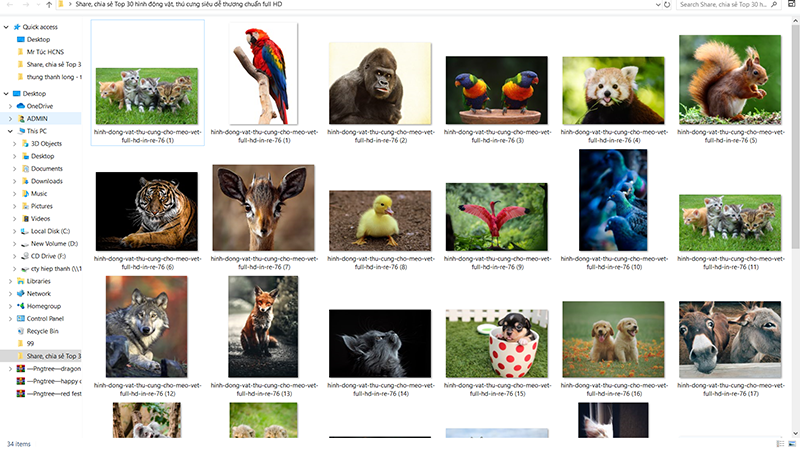This screenshot has width=800, height=450.
Task: Select the OneDrive cloud icon
Action: pos(21,106)
